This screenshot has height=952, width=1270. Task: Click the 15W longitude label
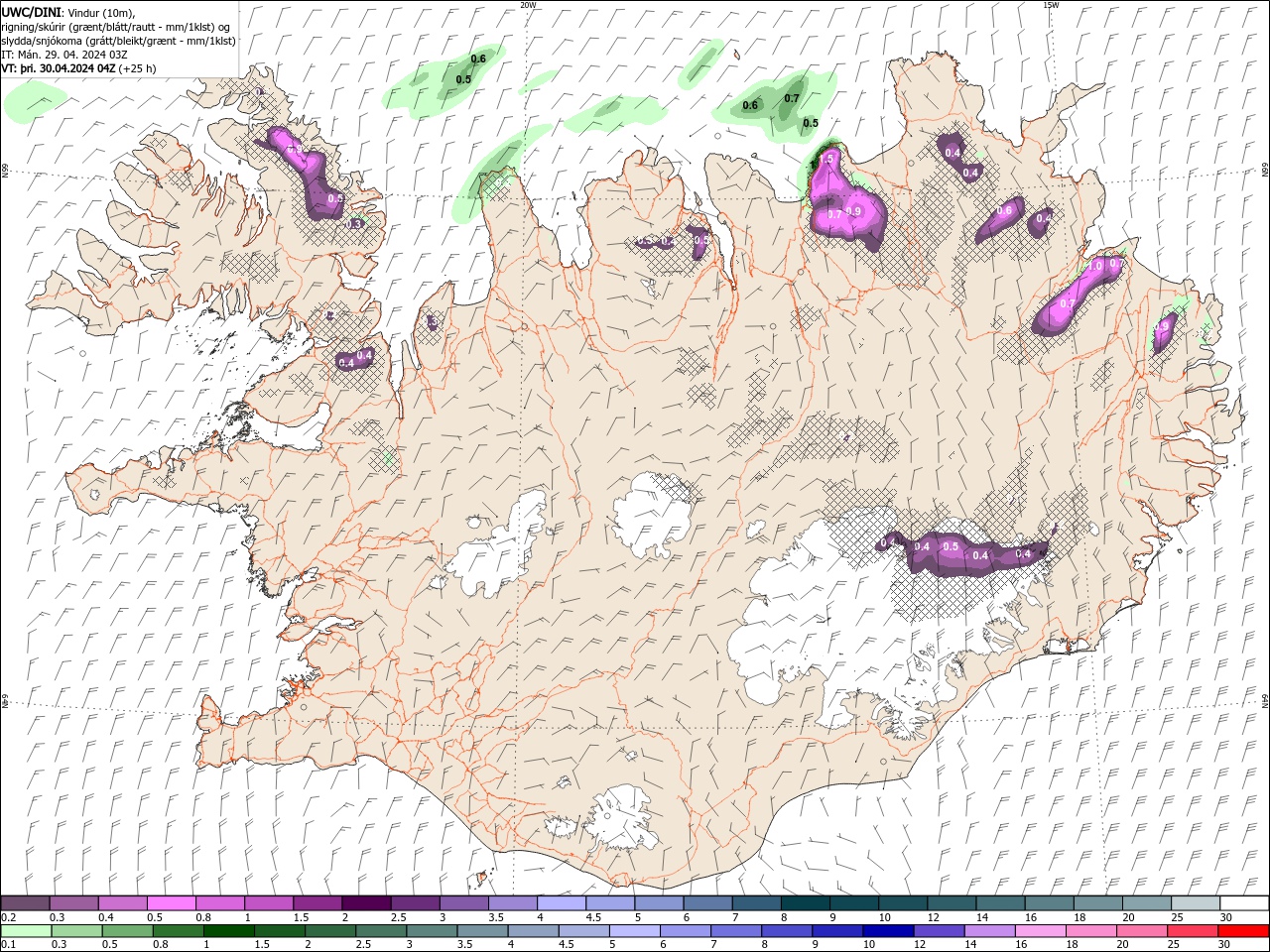pyautogui.click(x=1050, y=5)
